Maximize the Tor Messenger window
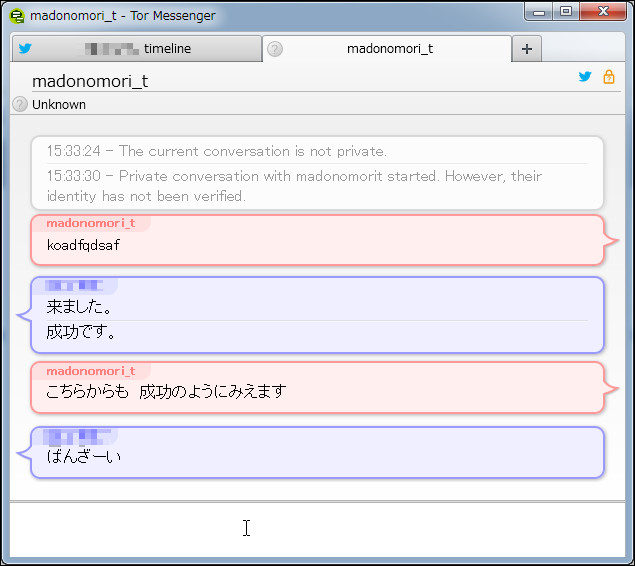The image size is (635, 566). [566, 12]
